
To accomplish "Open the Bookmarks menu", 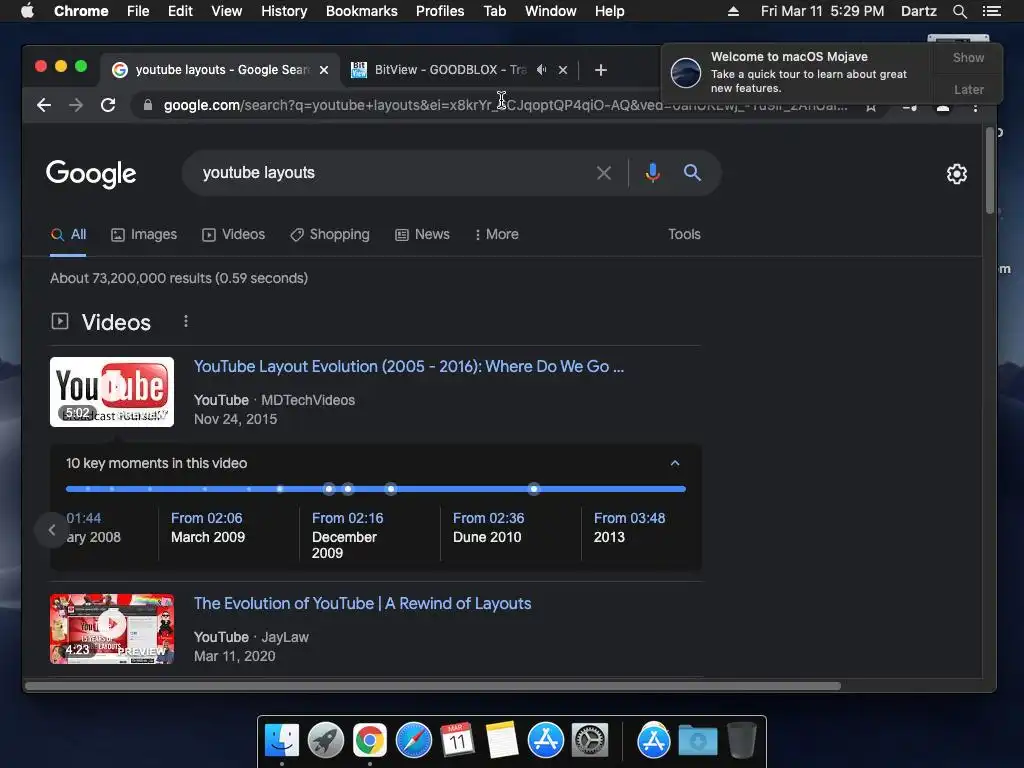I will [x=362, y=11].
